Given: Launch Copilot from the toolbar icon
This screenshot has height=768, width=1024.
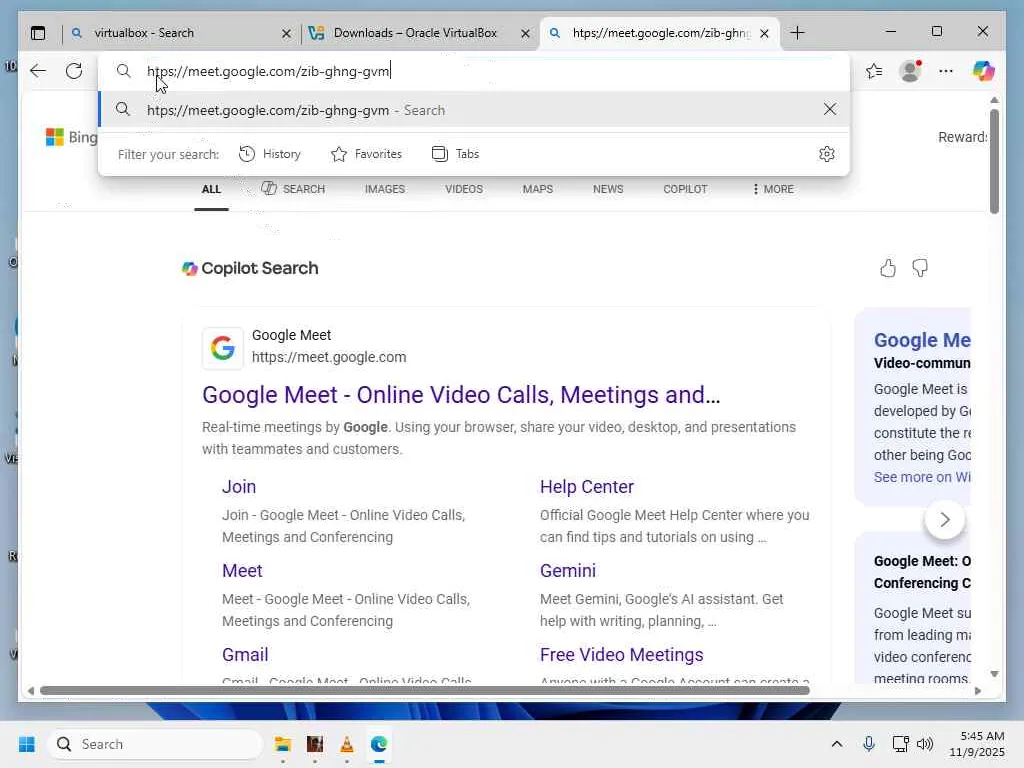Looking at the screenshot, I should (x=984, y=71).
